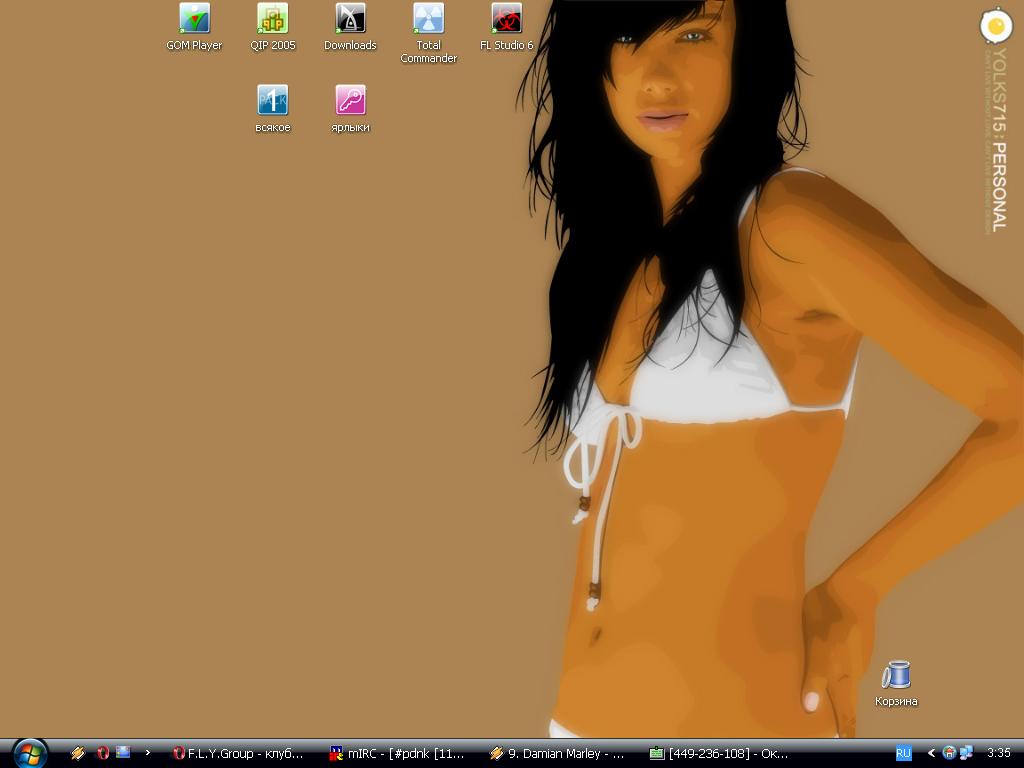Image resolution: width=1024 pixels, height=768 pixels.
Task: Launch FL Studio 6 from desktop
Action: [x=506, y=27]
